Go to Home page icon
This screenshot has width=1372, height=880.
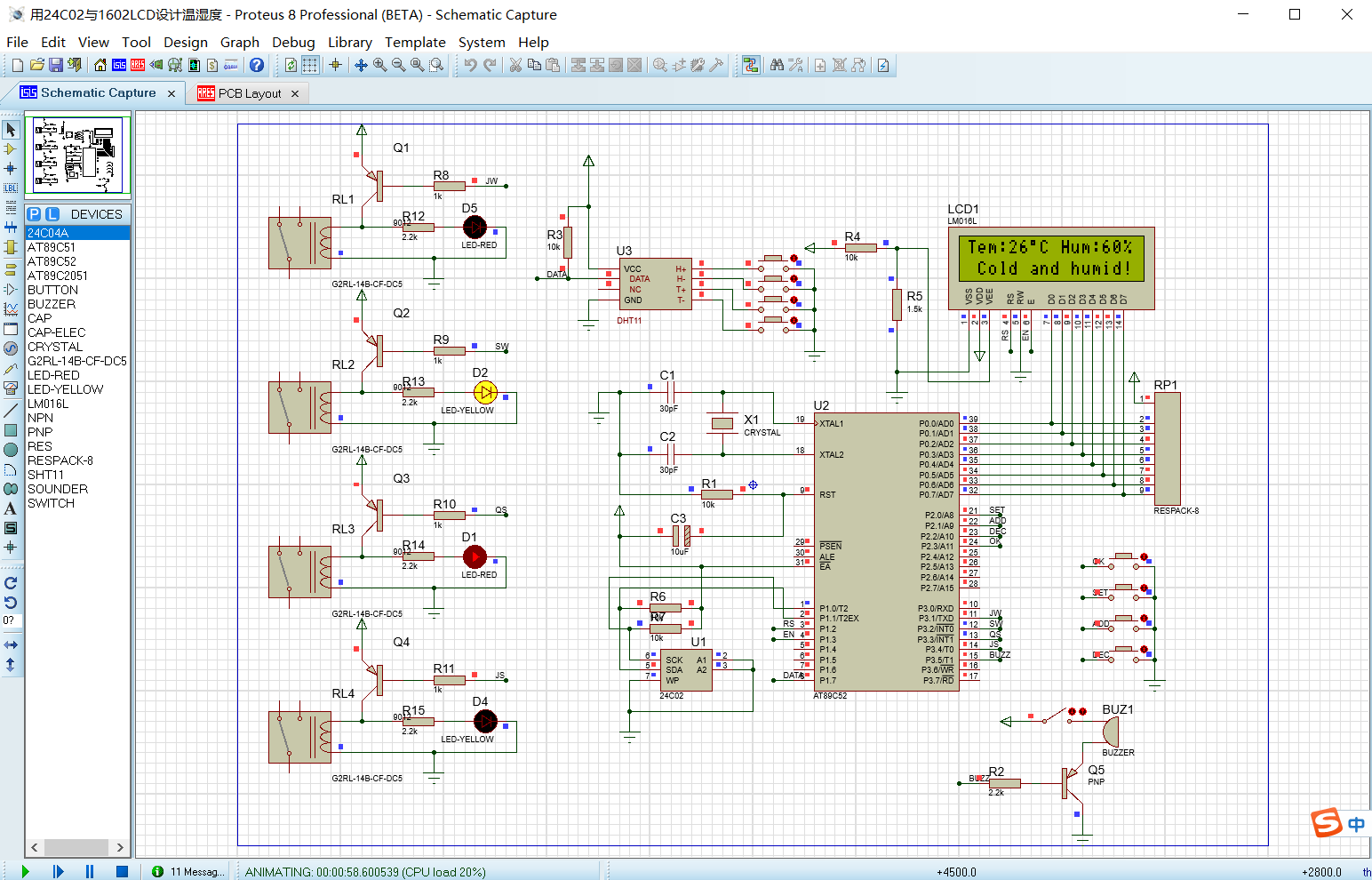[100, 65]
